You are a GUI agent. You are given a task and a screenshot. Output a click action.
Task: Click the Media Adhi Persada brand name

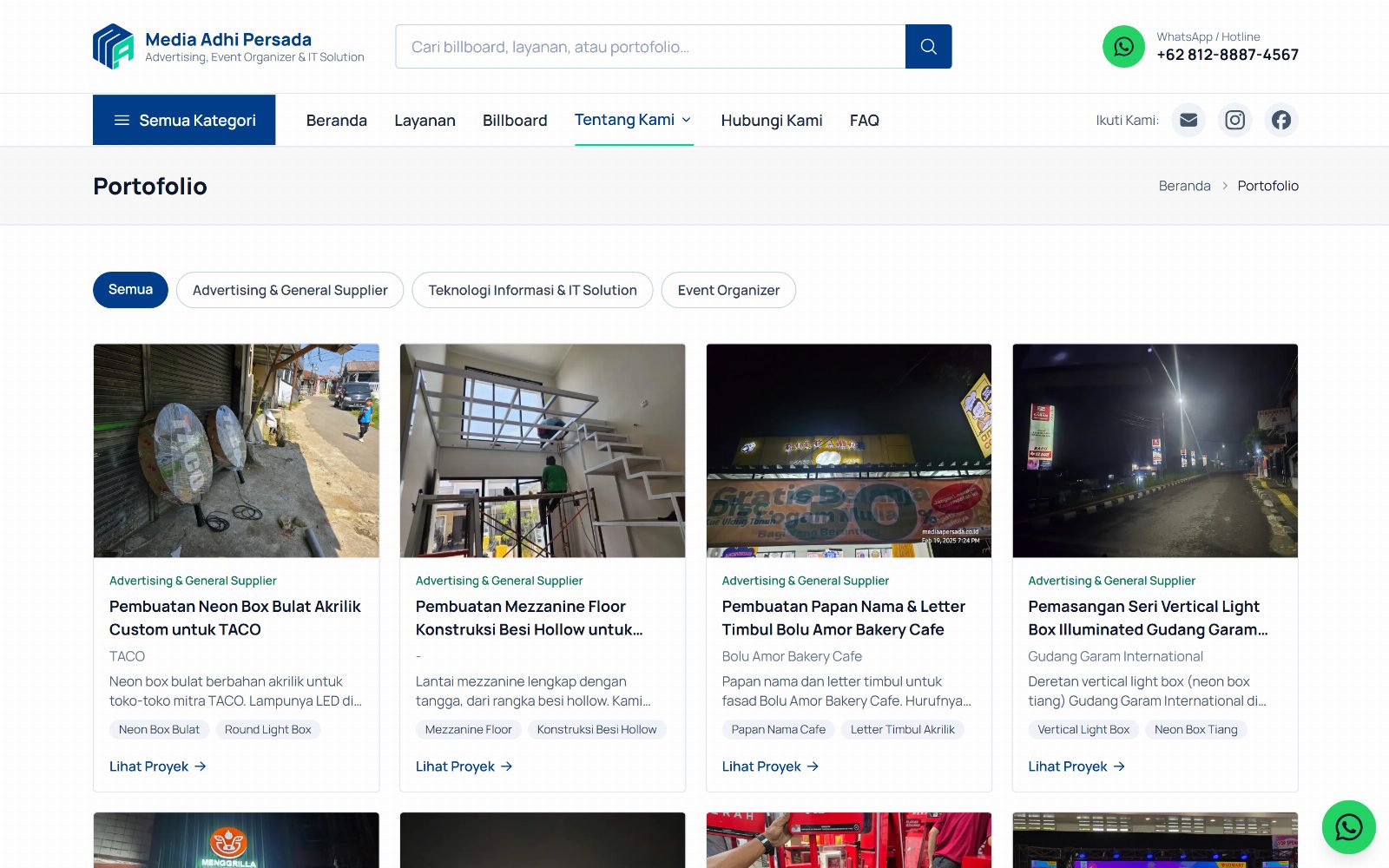point(228,39)
